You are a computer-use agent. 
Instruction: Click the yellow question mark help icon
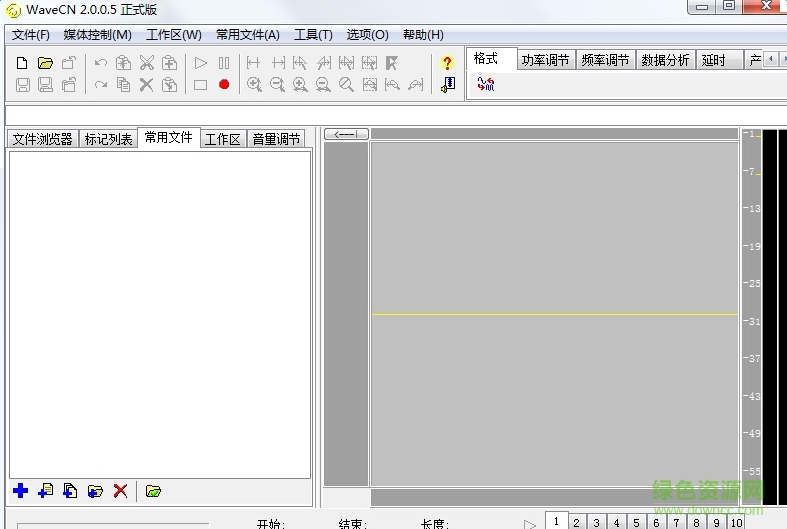tap(447, 63)
